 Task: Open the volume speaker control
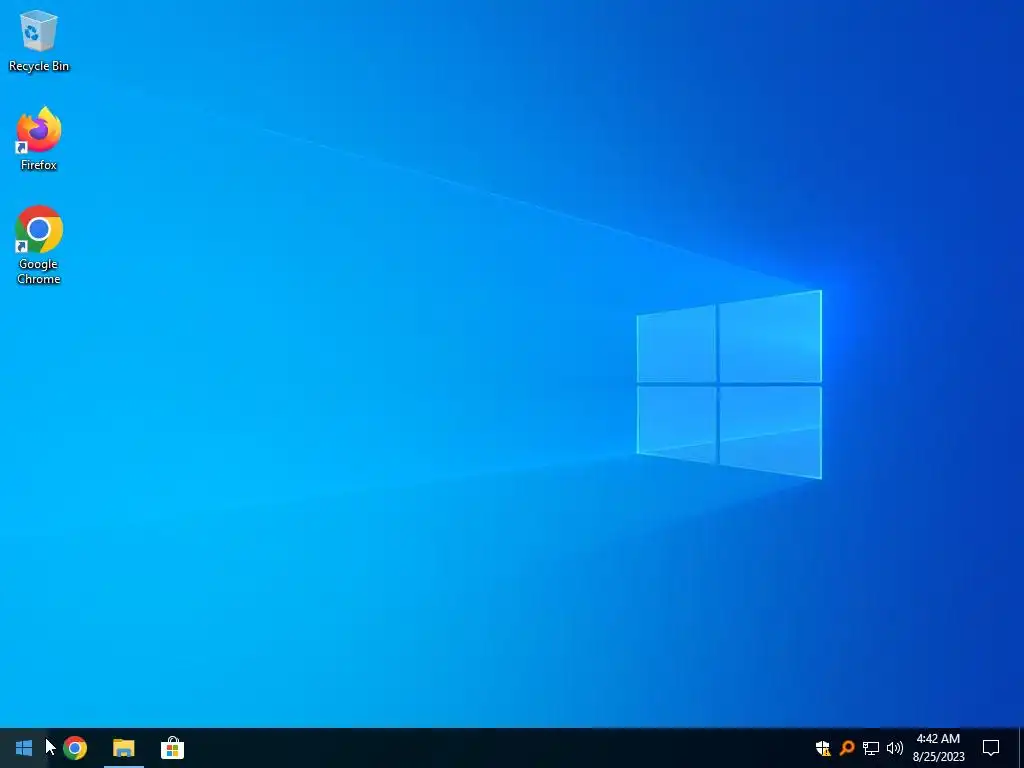coord(895,748)
